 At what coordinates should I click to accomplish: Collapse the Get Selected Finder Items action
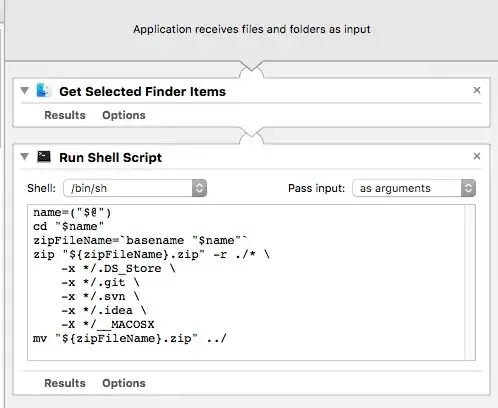pyautogui.click(x=24, y=90)
